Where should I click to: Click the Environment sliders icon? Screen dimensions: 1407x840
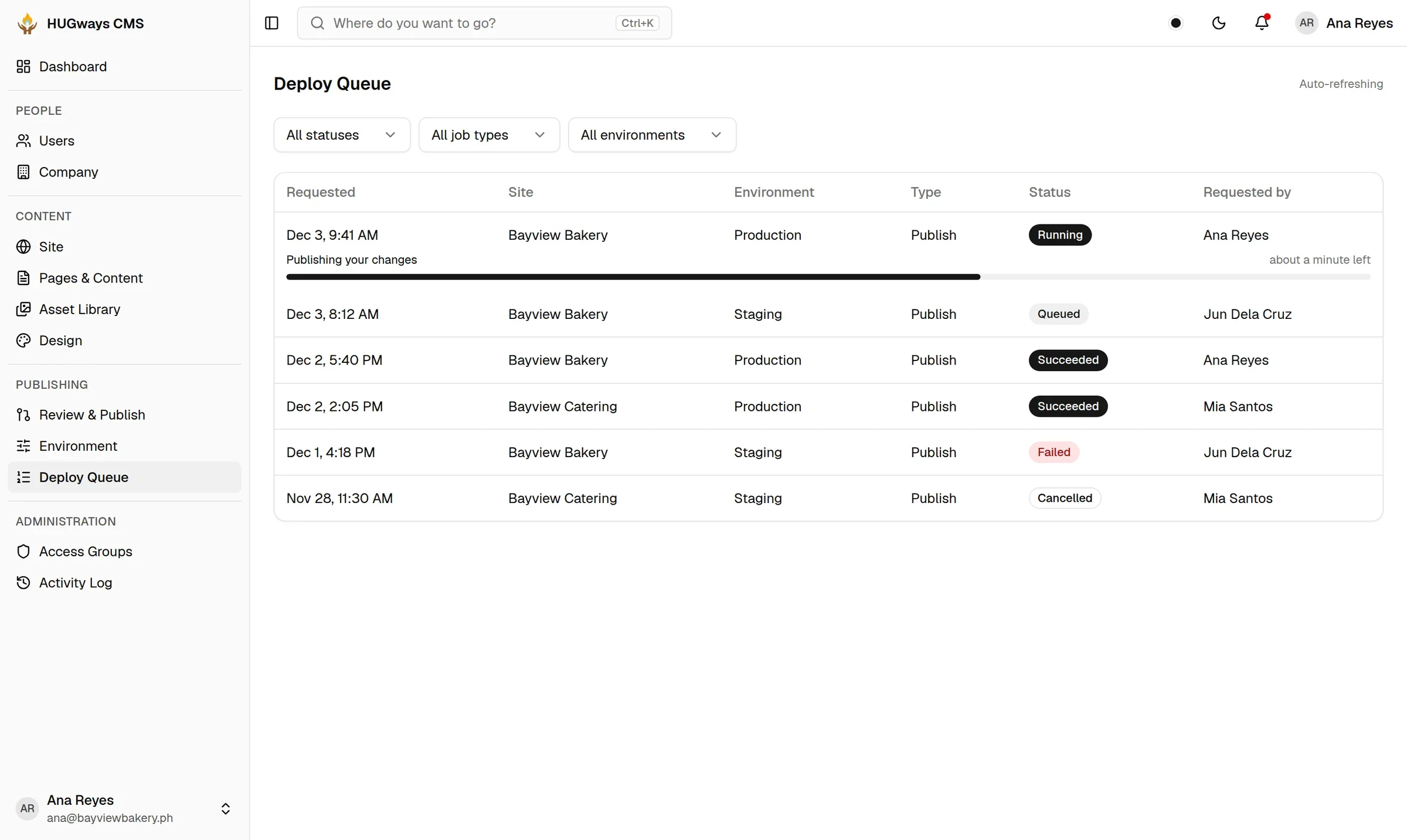coord(23,445)
